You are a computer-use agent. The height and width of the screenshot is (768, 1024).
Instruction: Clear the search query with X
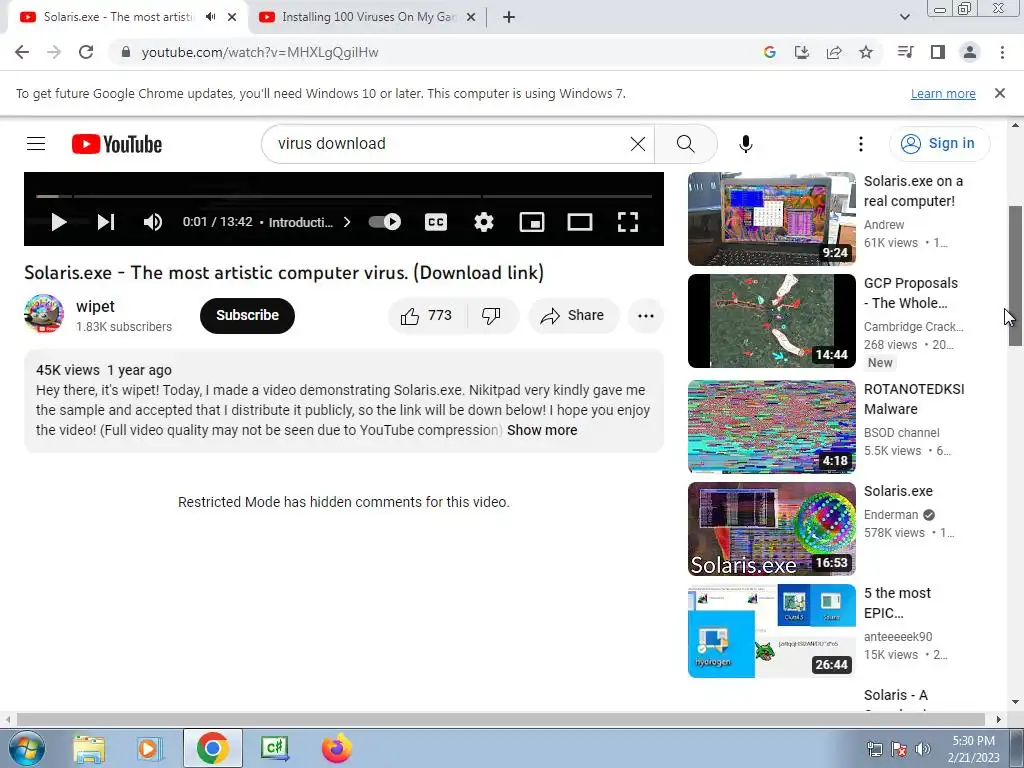click(638, 144)
